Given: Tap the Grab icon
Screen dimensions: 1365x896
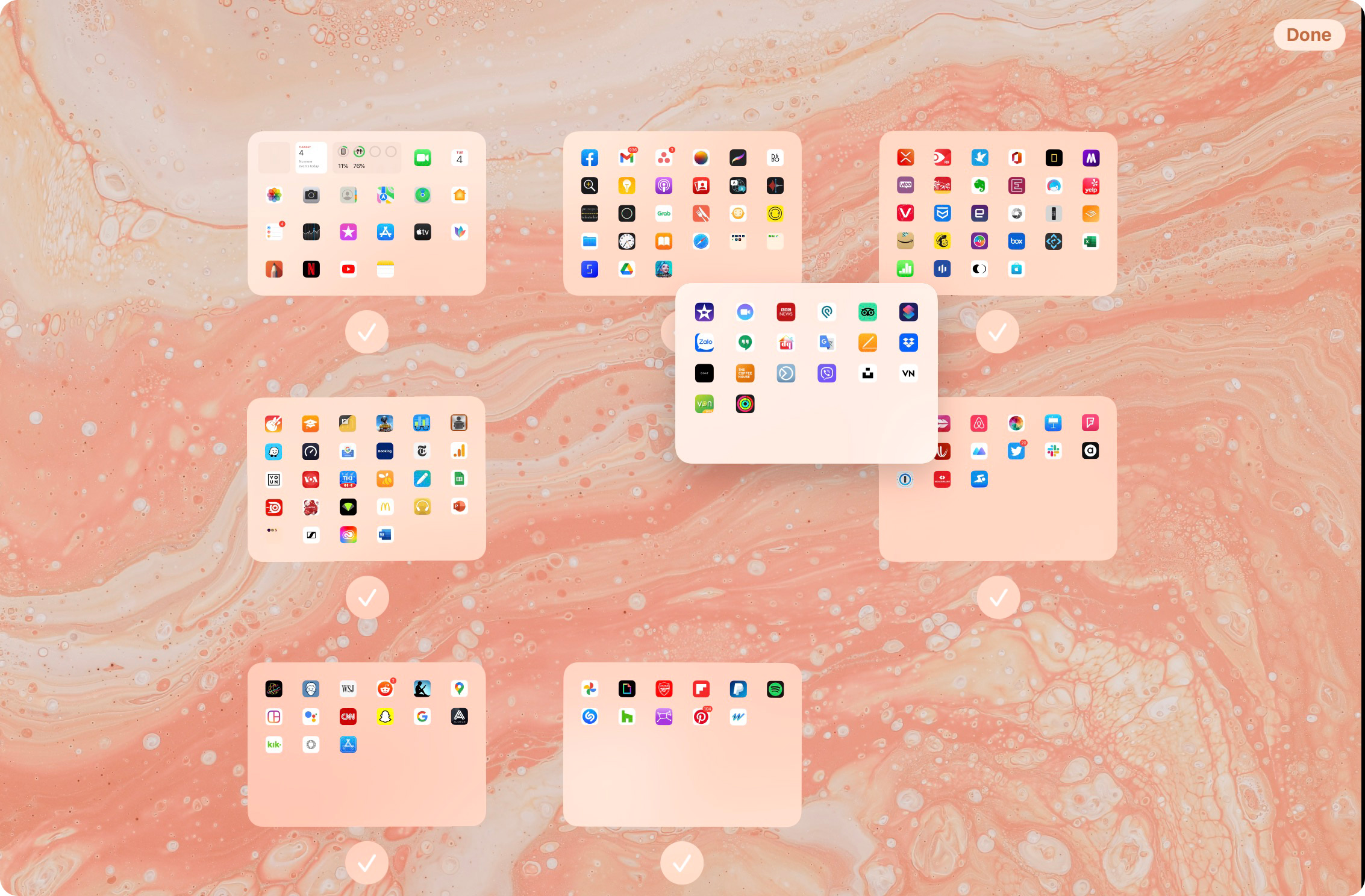Looking at the screenshot, I should [664, 214].
